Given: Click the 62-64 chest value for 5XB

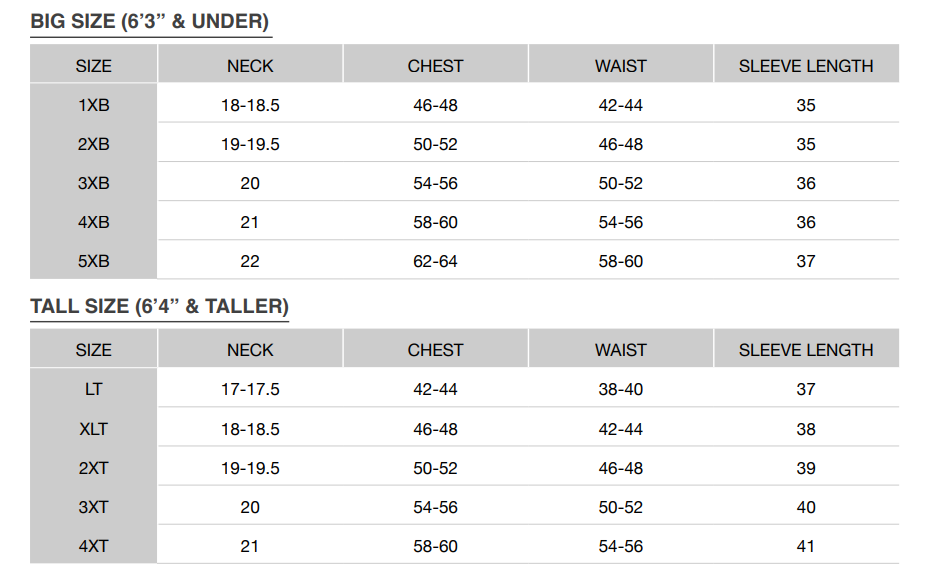Looking at the screenshot, I should click(x=436, y=261).
